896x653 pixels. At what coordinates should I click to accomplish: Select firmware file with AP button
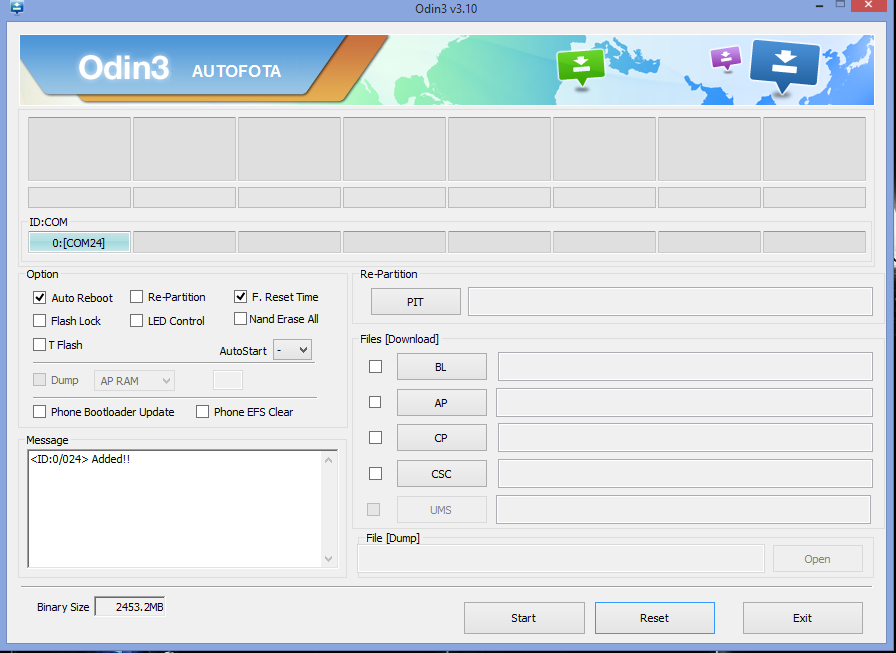(x=442, y=403)
